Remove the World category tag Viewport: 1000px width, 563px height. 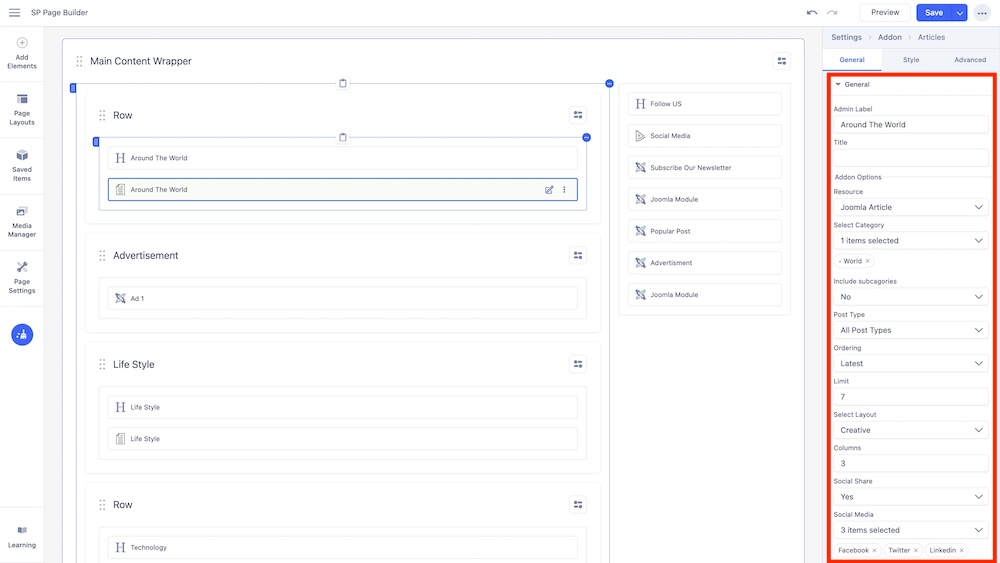[867, 261]
